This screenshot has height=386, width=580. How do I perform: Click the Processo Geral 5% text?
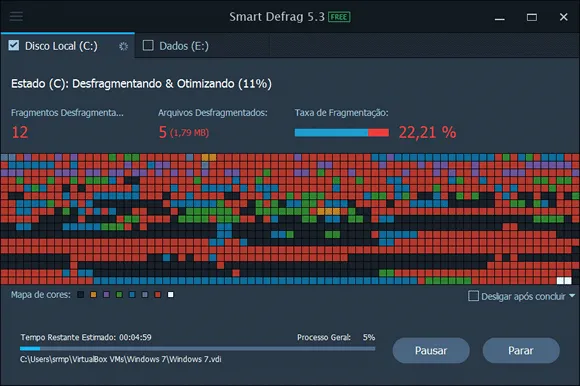[x=336, y=337]
